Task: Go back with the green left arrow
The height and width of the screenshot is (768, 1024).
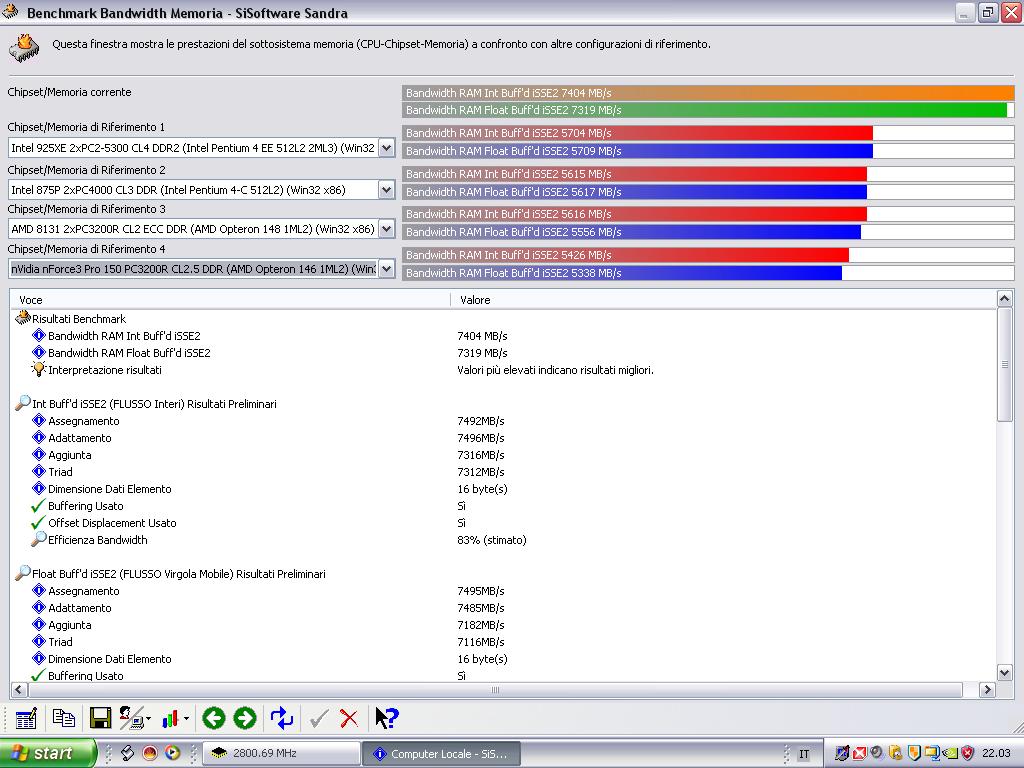Action: point(214,718)
